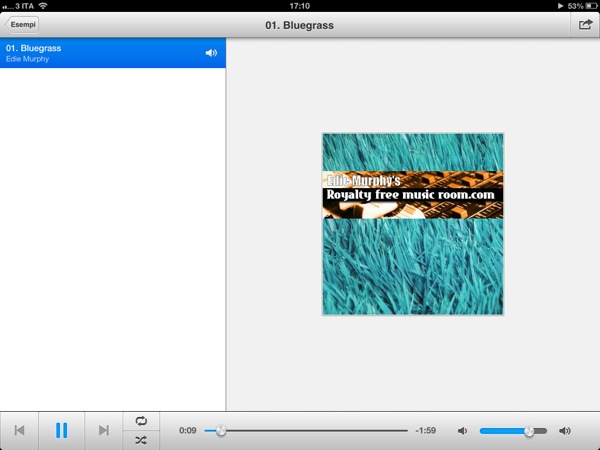Image resolution: width=600 pixels, height=450 pixels.
Task: Tap the Edie Murphy artist name in list
Action: (27, 59)
